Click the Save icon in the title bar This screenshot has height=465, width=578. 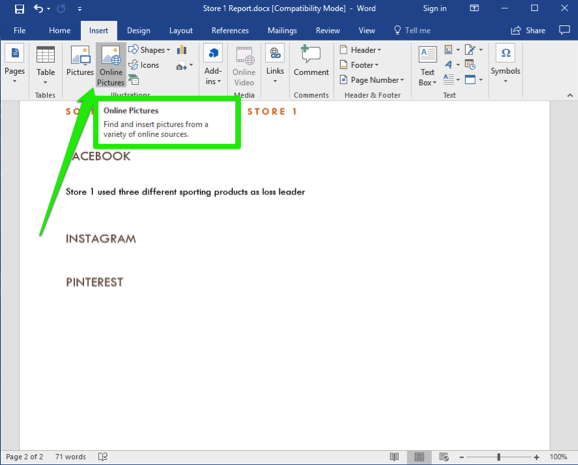click(x=19, y=8)
